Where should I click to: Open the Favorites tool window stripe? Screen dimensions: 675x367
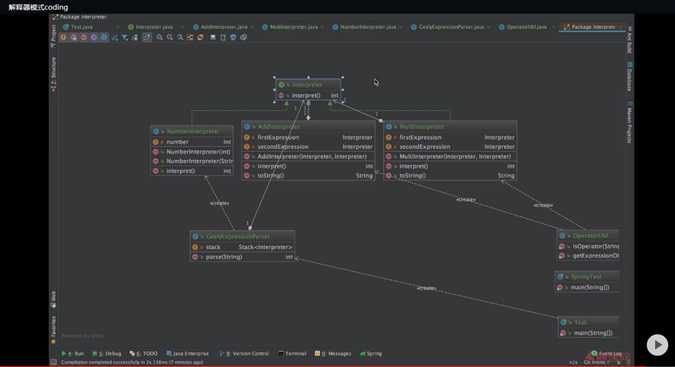[53, 330]
